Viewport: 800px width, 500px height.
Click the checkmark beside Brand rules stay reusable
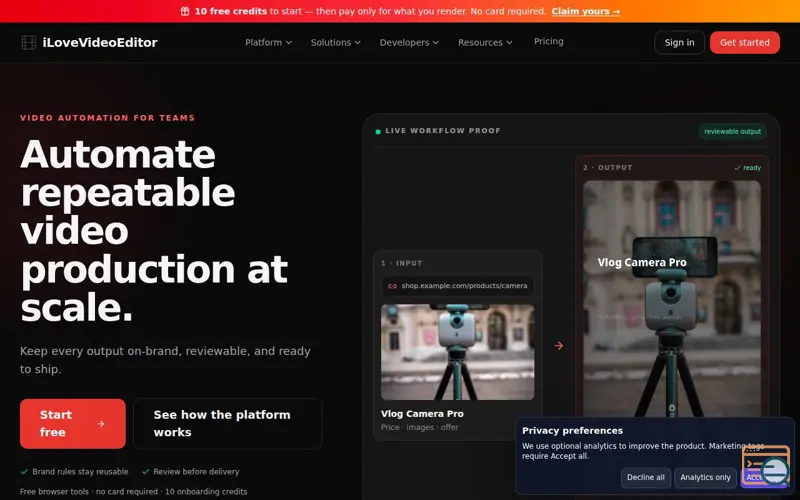click(24, 472)
